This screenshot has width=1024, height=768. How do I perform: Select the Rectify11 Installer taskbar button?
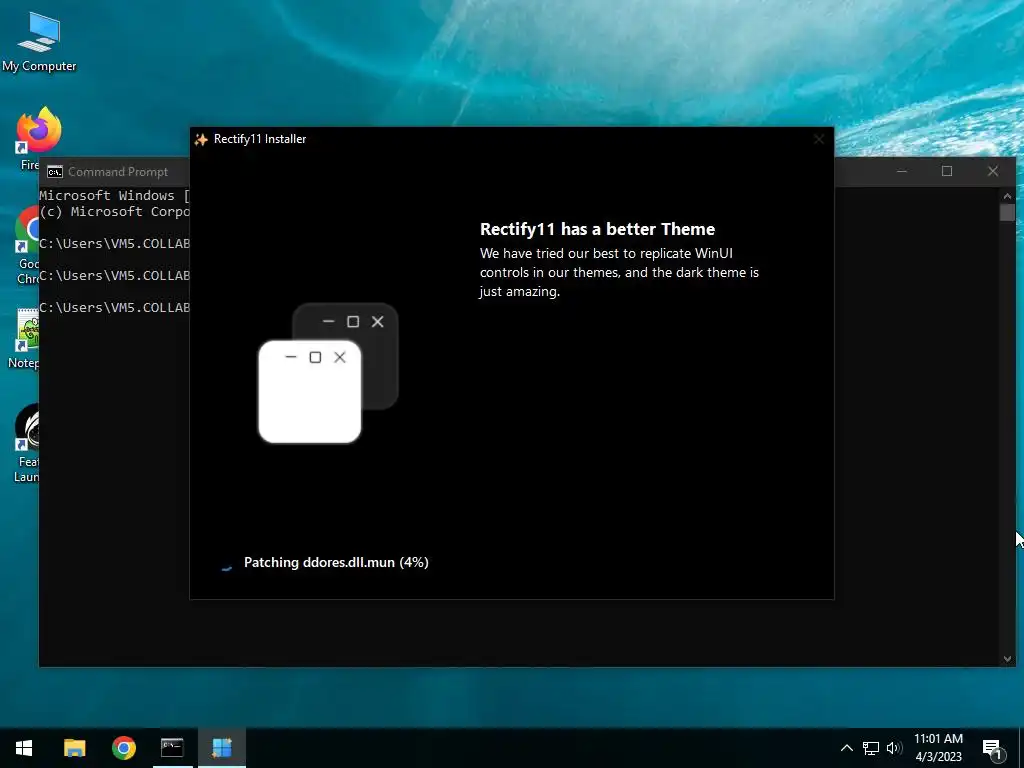pyautogui.click(x=222, y=748)
